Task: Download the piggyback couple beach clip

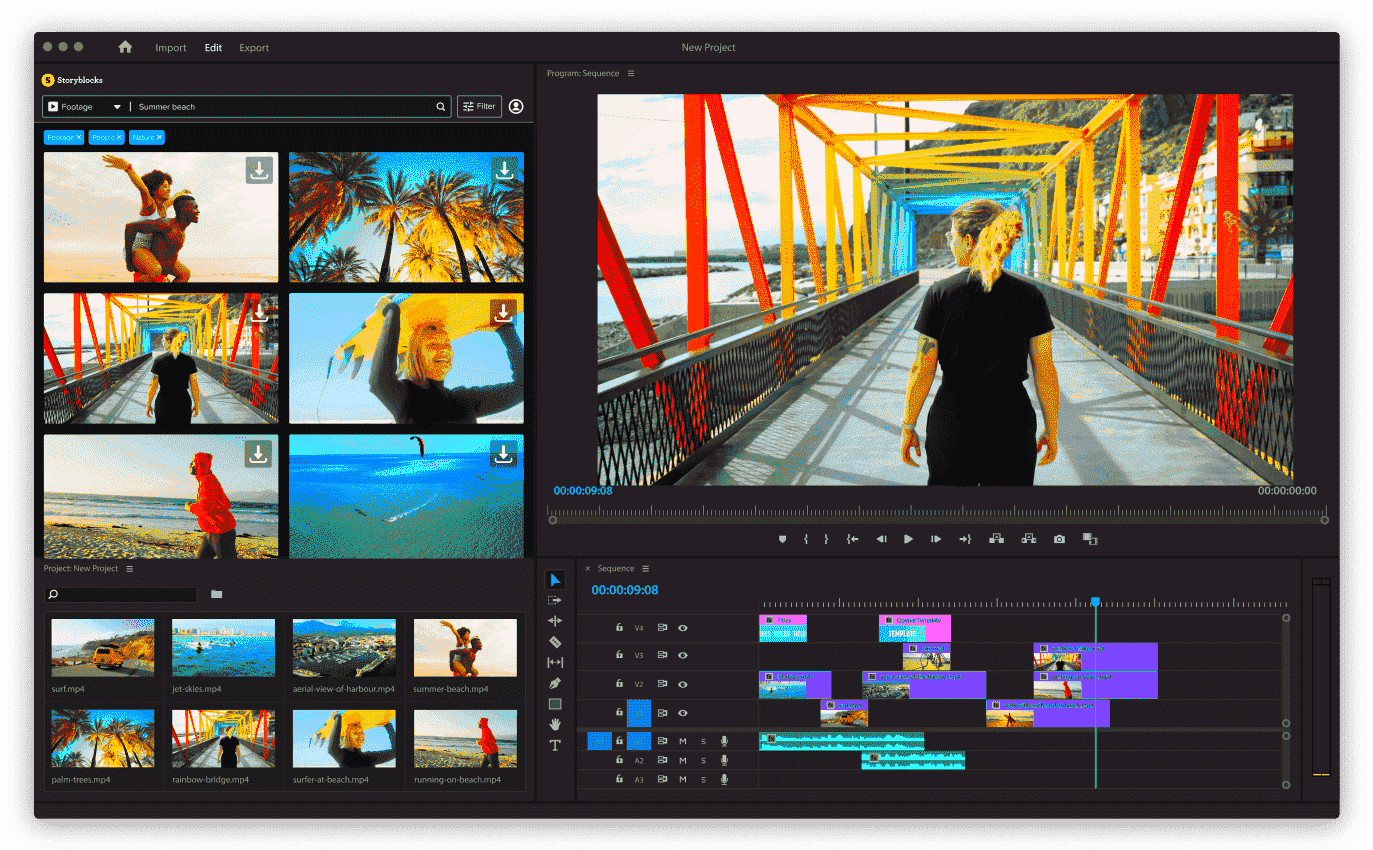Action: coord(259,170)
